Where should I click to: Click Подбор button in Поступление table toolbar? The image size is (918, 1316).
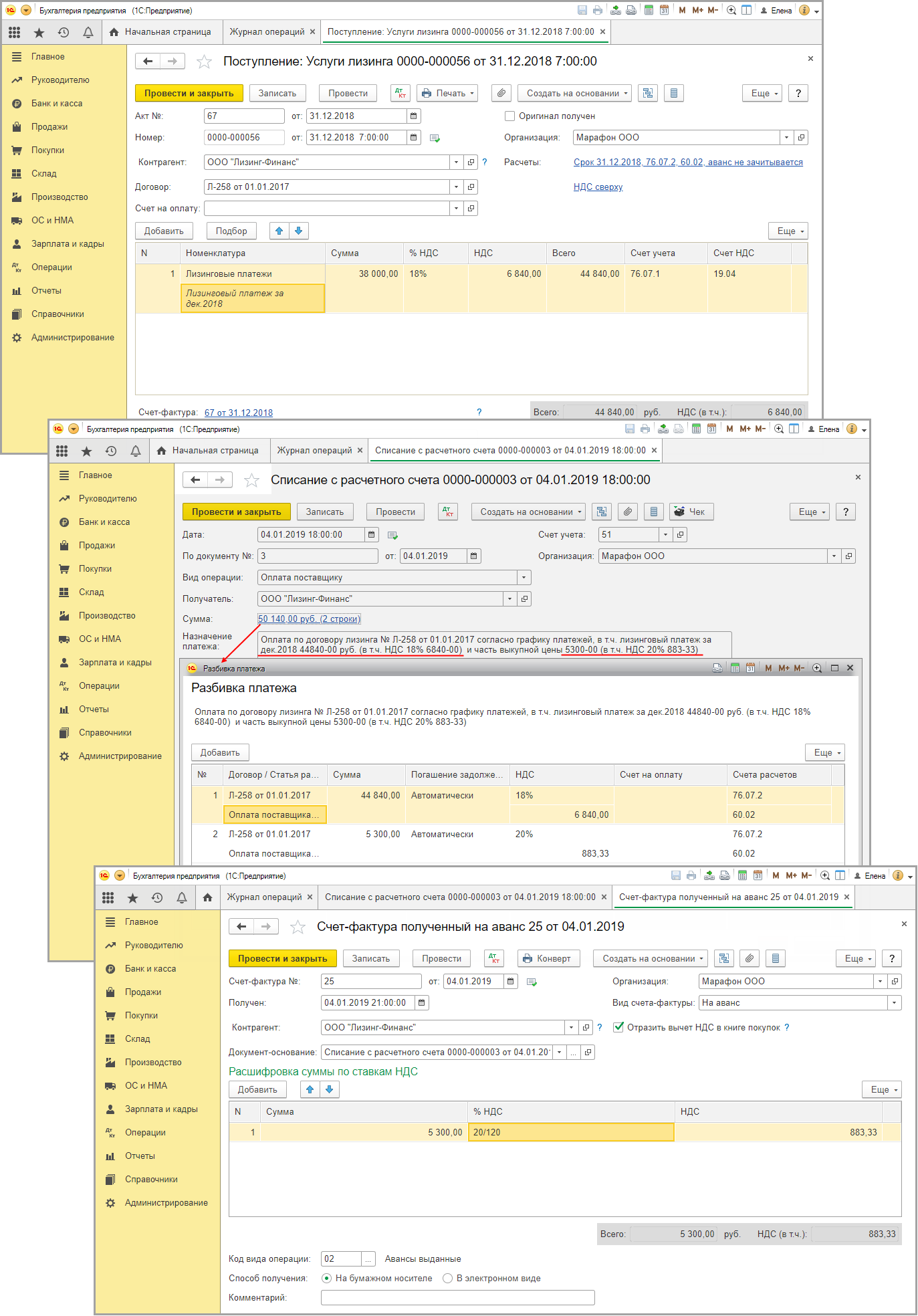click(231, 231)
